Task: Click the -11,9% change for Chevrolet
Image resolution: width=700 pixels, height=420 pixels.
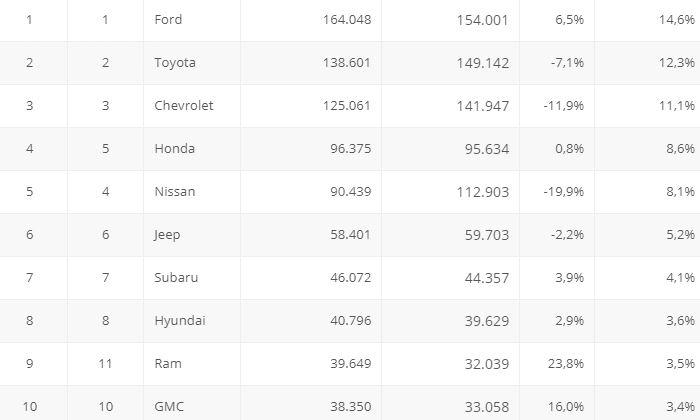Action: click(565, 106)
